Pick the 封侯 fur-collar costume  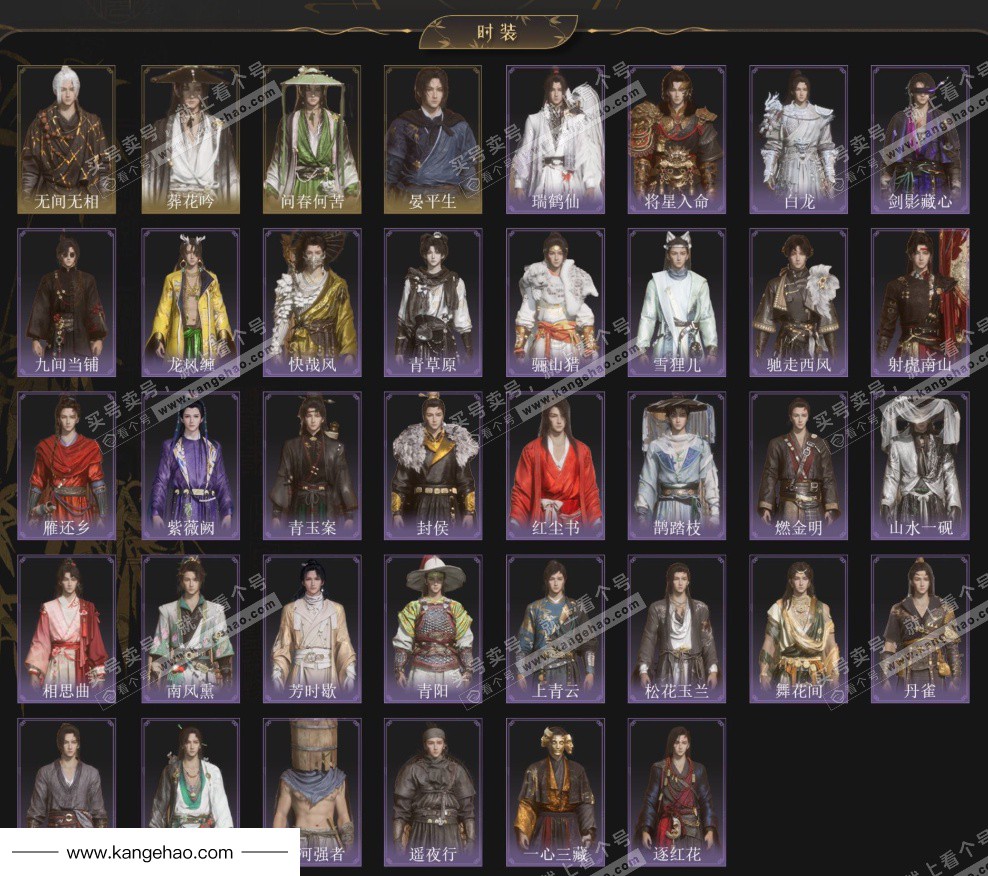[x=433, y=465]
